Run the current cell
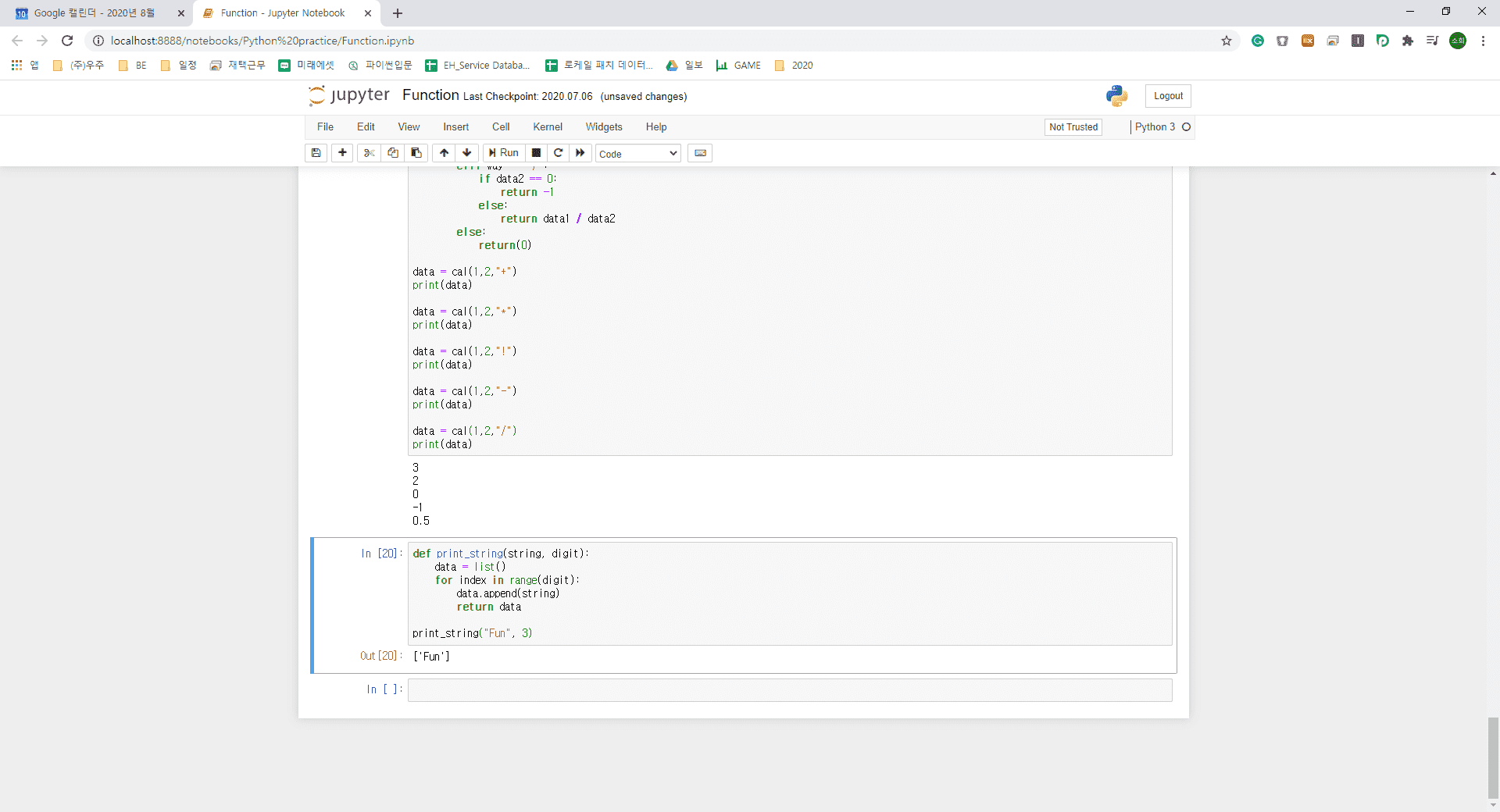1500x812 pixels. (504, 153)
